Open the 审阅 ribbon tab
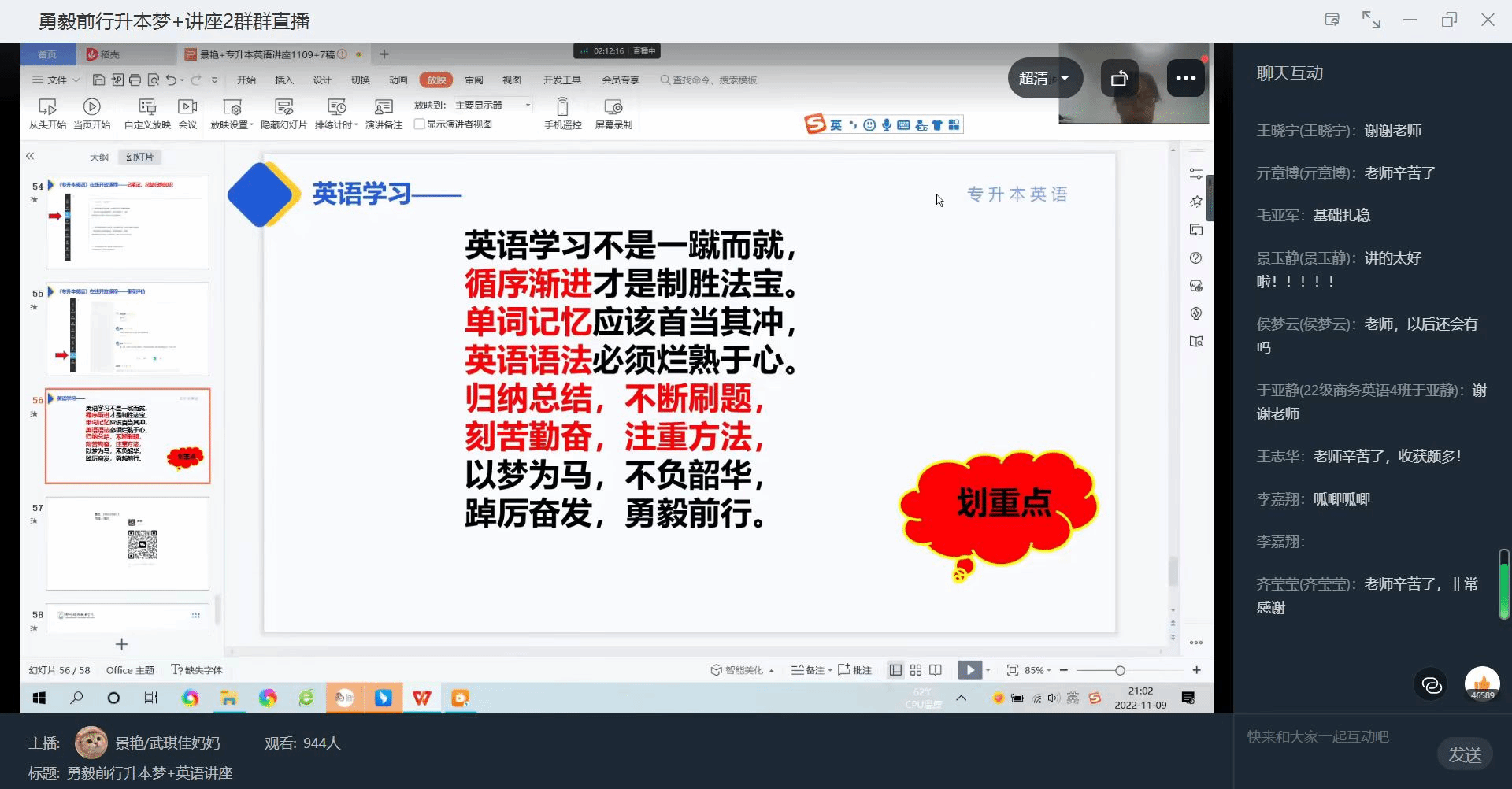1512x789 pixels. pyautogui.click(x=474, y=80)
